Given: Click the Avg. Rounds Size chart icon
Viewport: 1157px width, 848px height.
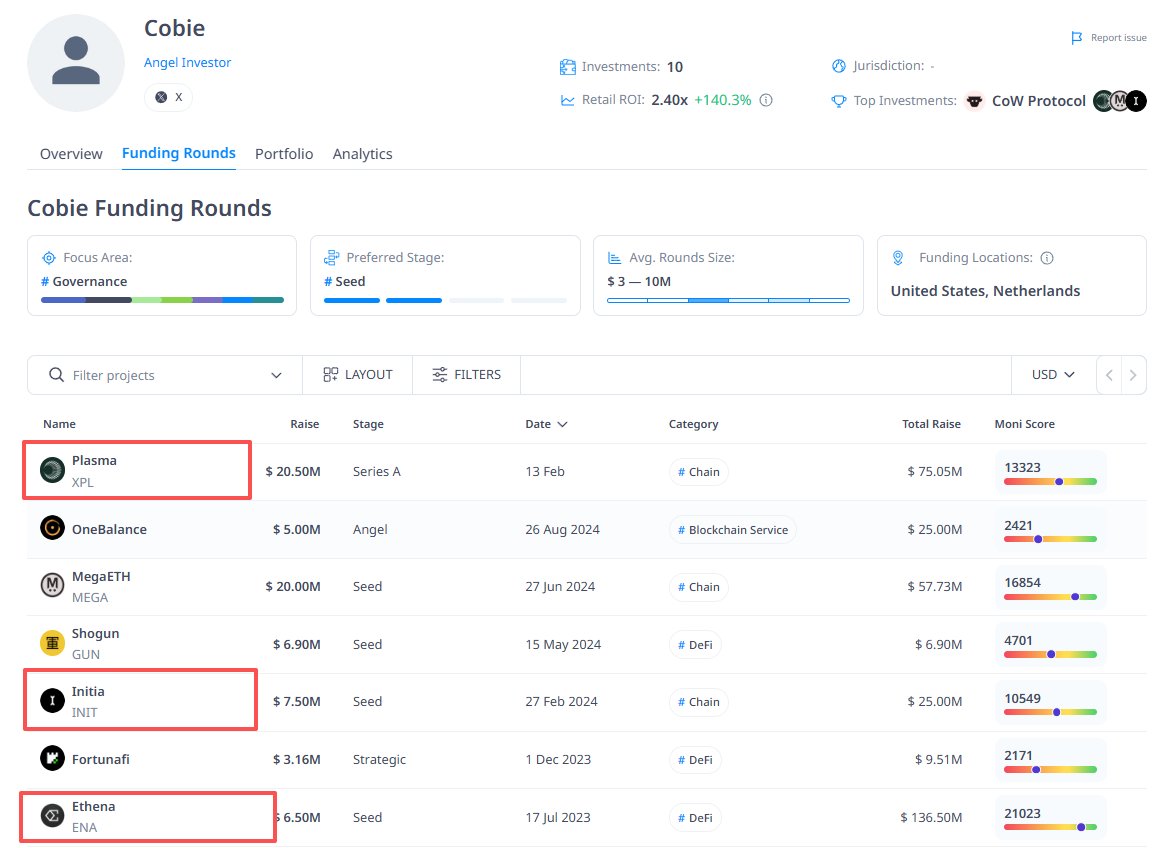Looking at the screenshot, I should pos(614,258).
